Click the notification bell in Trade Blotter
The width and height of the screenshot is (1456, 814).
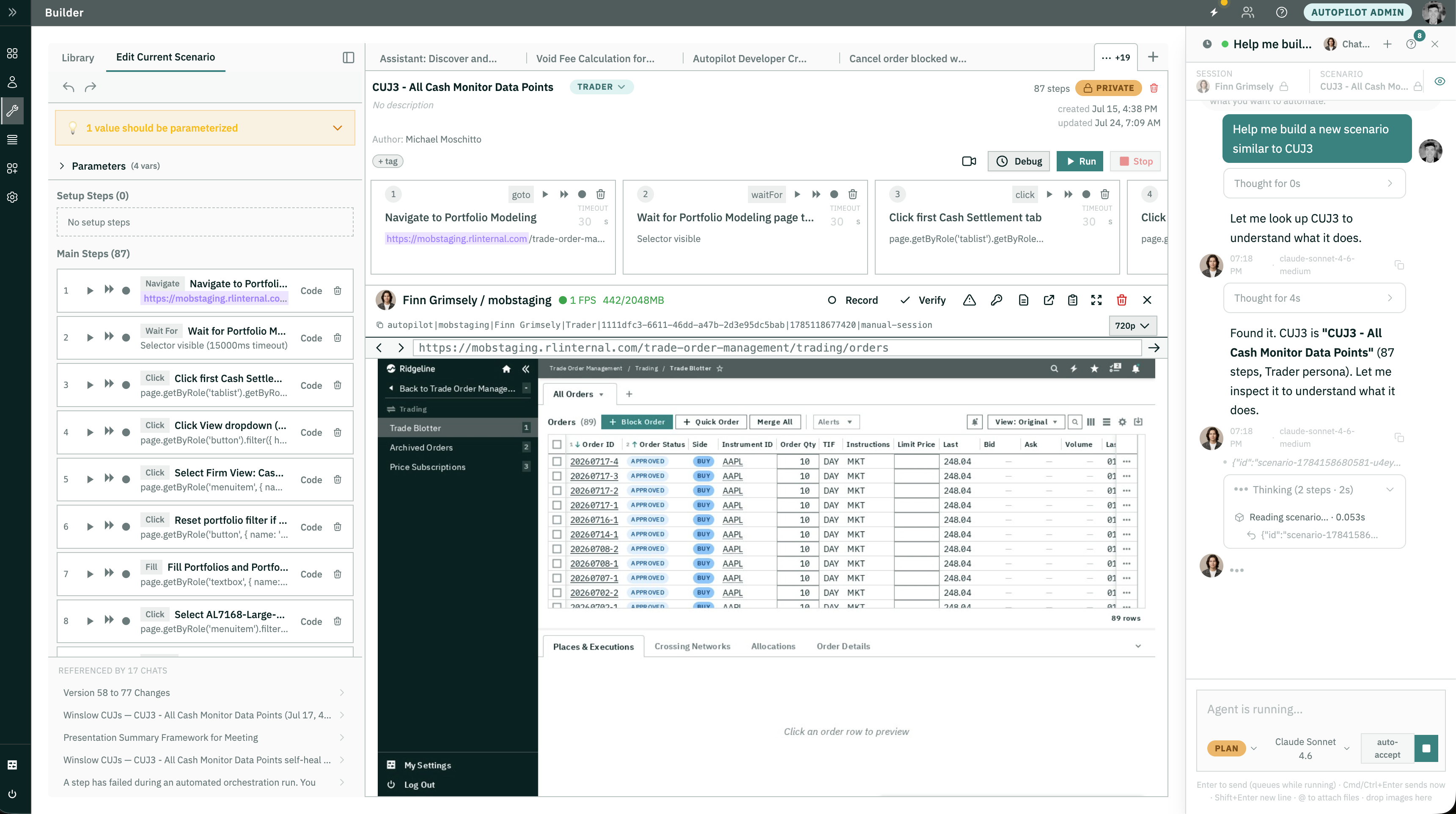pyautogui.click(x=1135, y=368)
